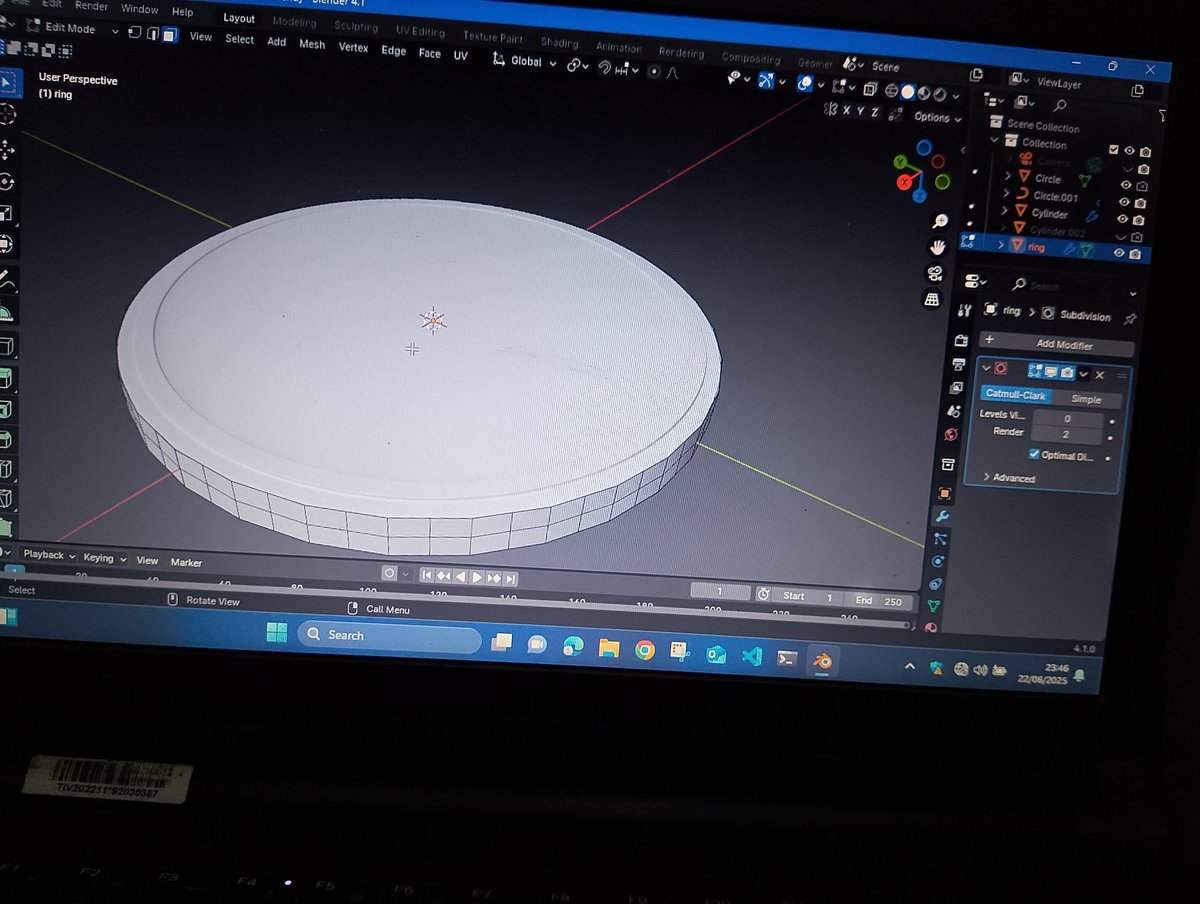Expand the Advanced section

(x=1012, y=478)
